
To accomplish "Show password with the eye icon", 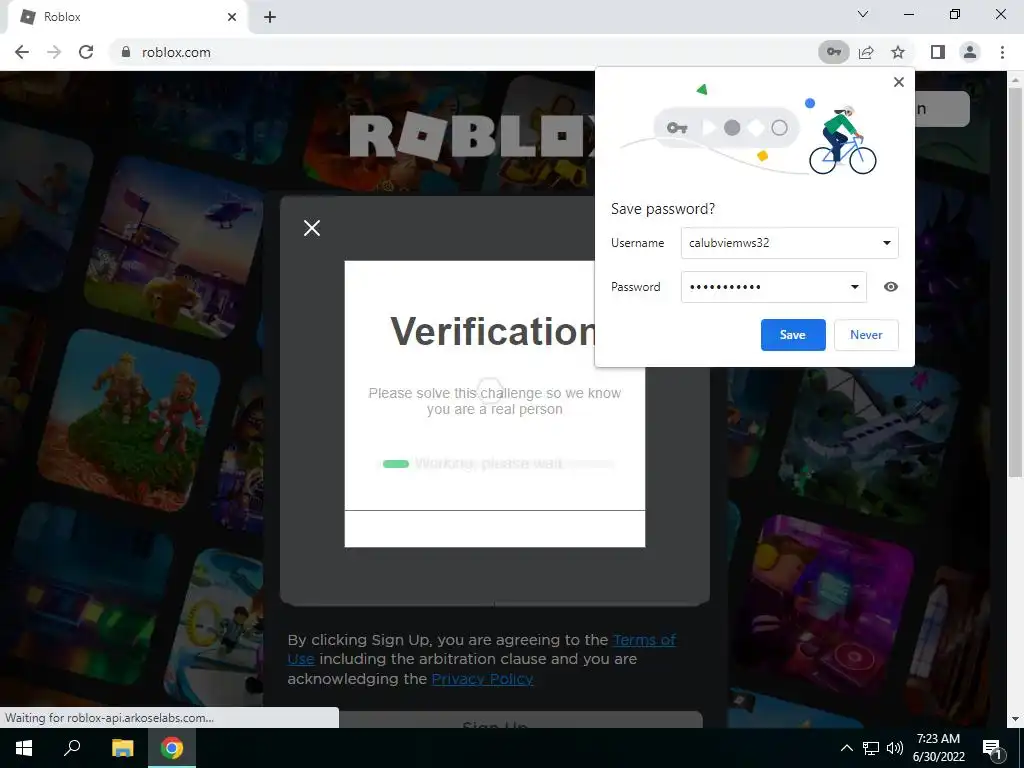I will 890,287.
